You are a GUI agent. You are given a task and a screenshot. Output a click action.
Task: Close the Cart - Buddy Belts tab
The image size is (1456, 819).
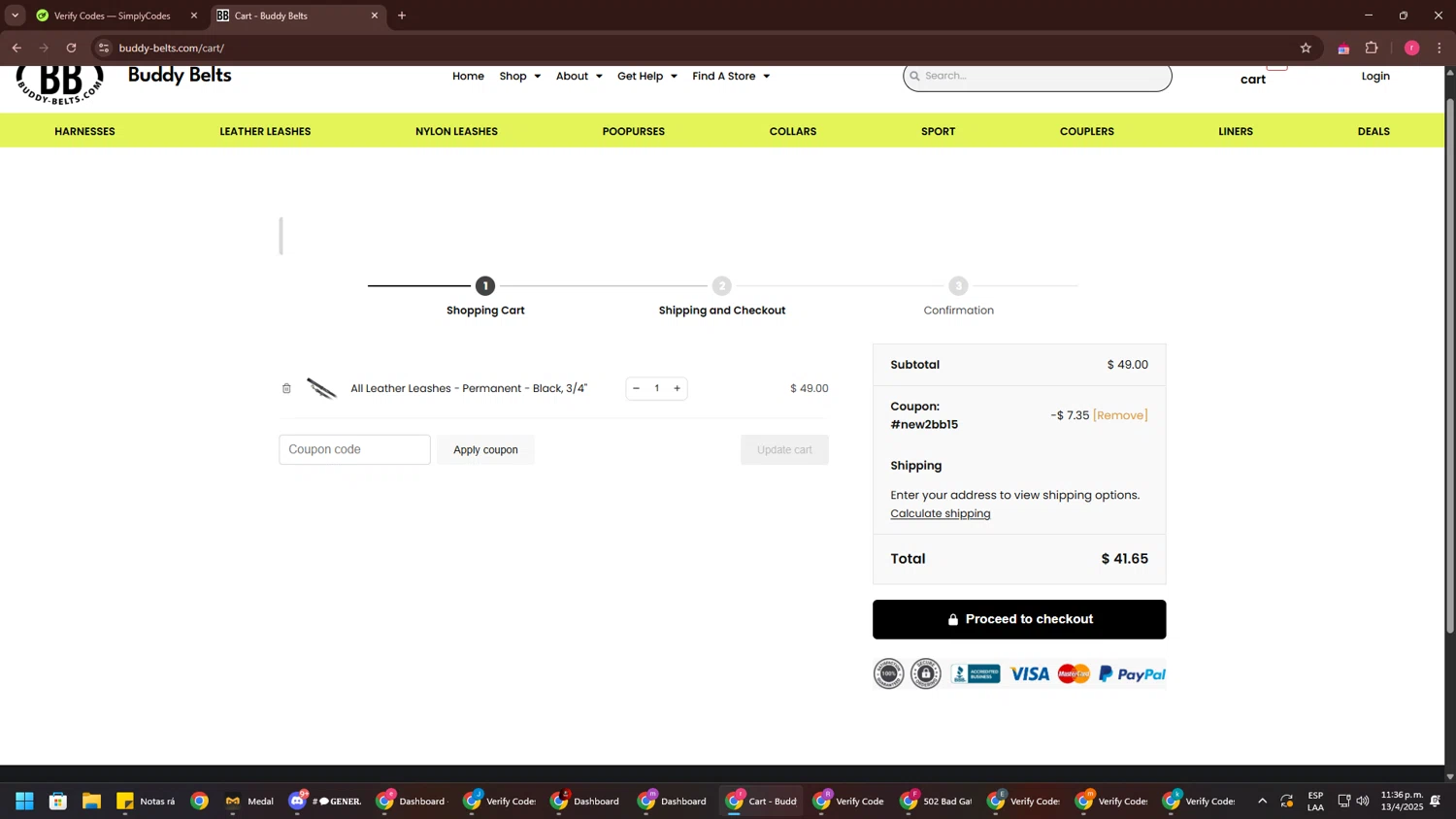(375, 16)
